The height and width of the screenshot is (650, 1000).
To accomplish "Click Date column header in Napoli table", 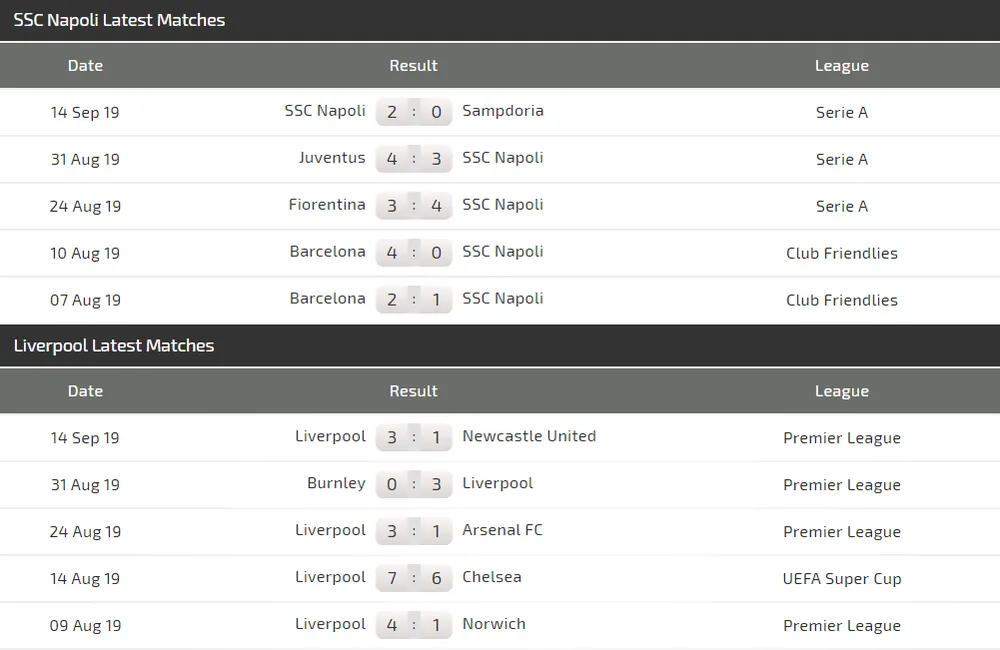I will pos(85,66).
